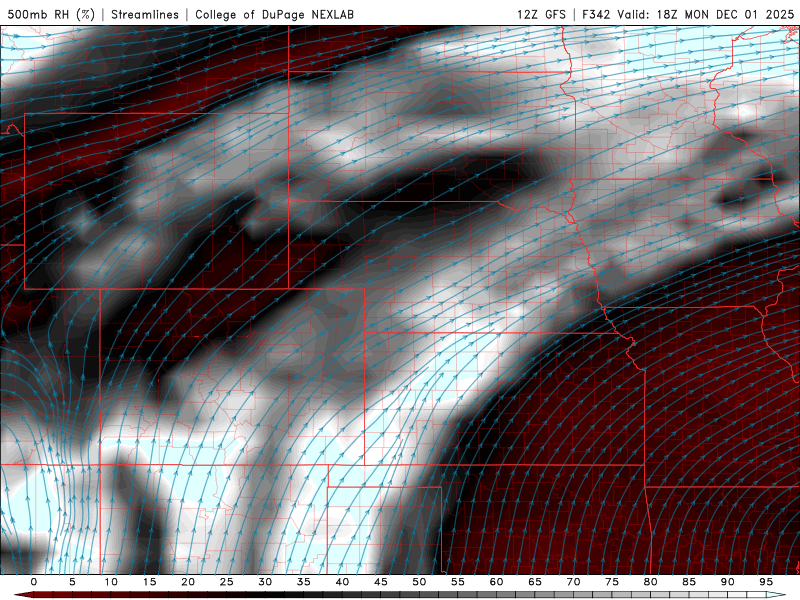Screen dimensions: 800x600
Task: Select the "12Z GFS" model run label
Action: [541, 14]
